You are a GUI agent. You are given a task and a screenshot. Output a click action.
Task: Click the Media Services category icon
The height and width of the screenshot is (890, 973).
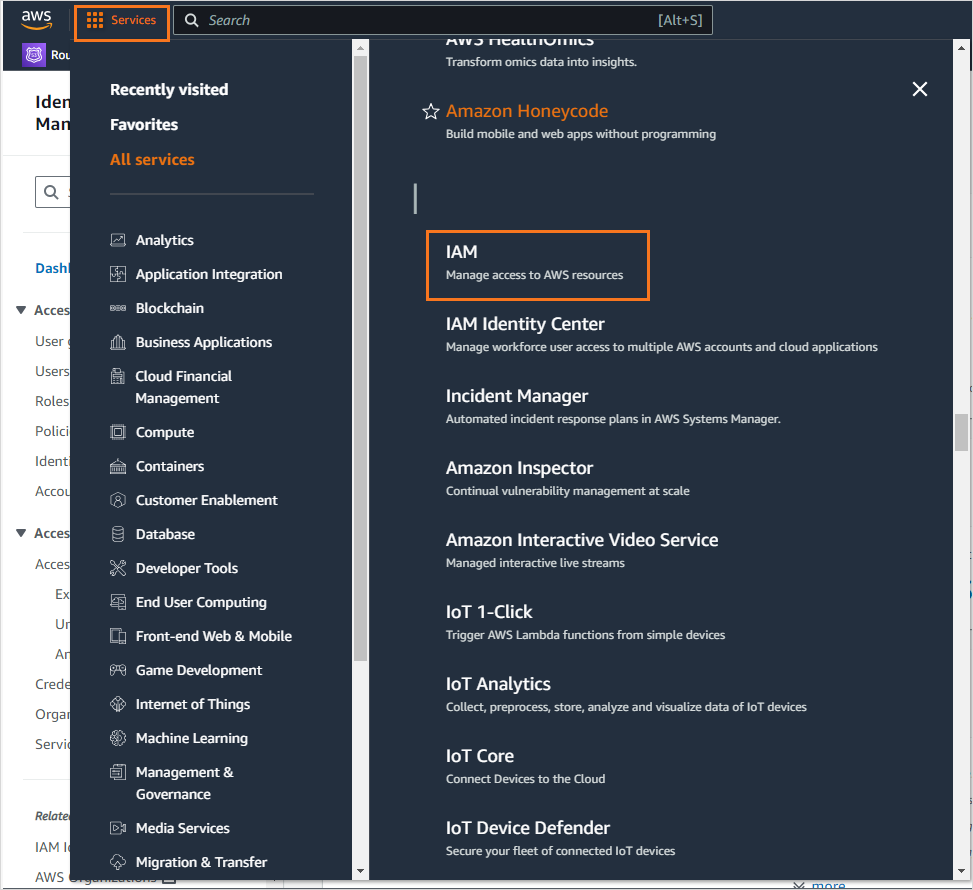pyautogui.click(x=118, y=828)
